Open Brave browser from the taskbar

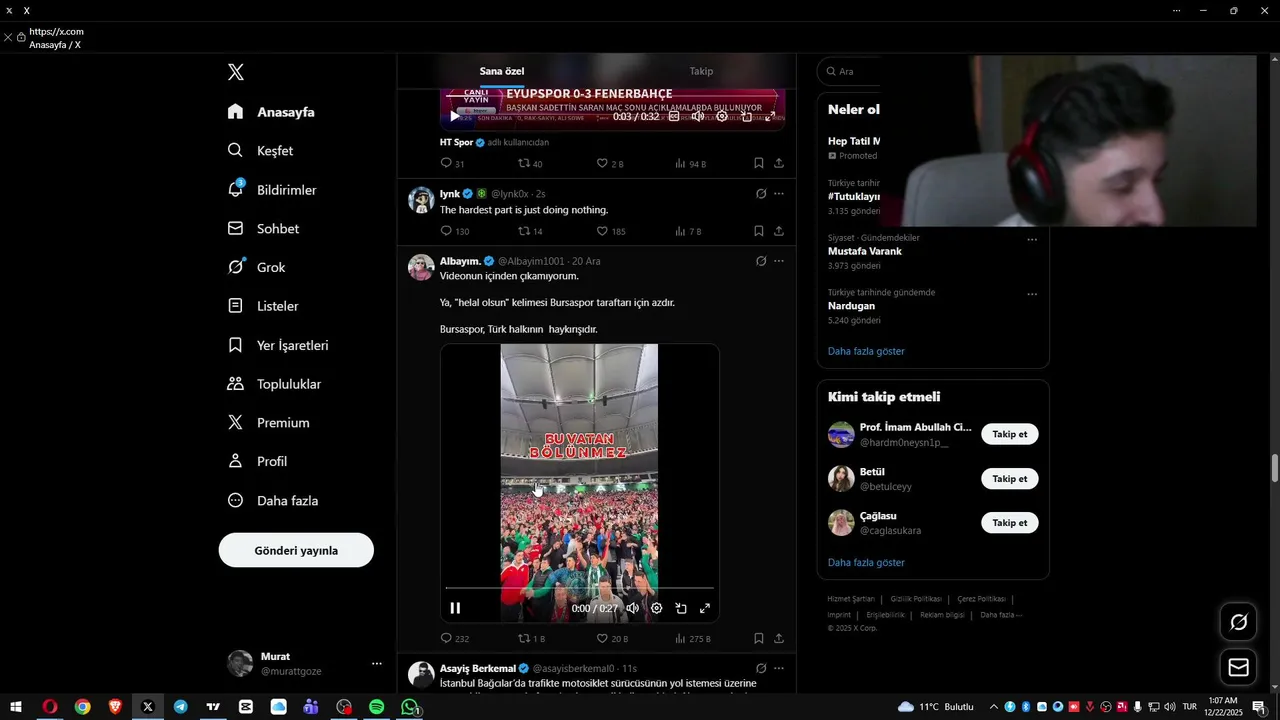(x=115, y=707)
